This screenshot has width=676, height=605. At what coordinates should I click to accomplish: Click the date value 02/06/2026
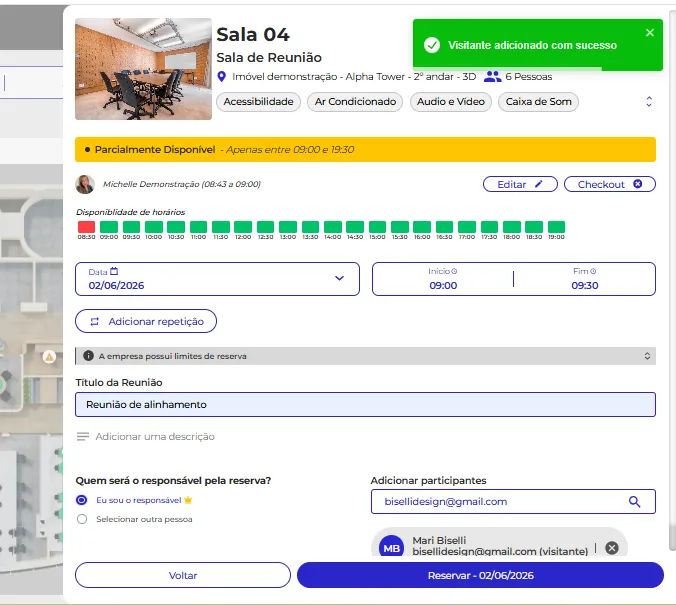coord(116,285)
